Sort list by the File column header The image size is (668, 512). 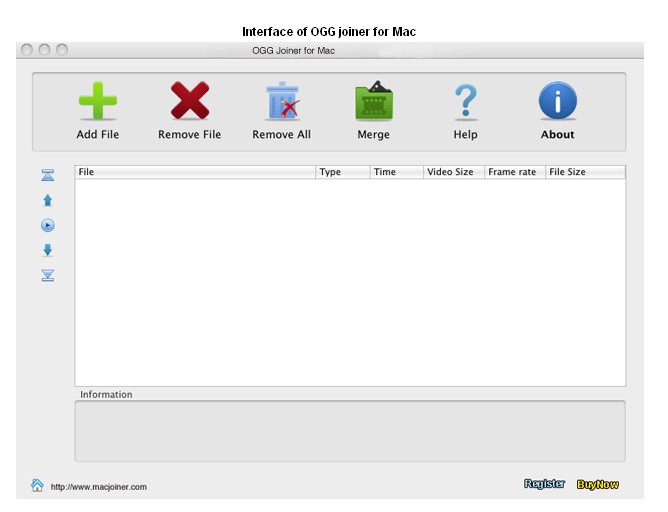pos(195,172)
